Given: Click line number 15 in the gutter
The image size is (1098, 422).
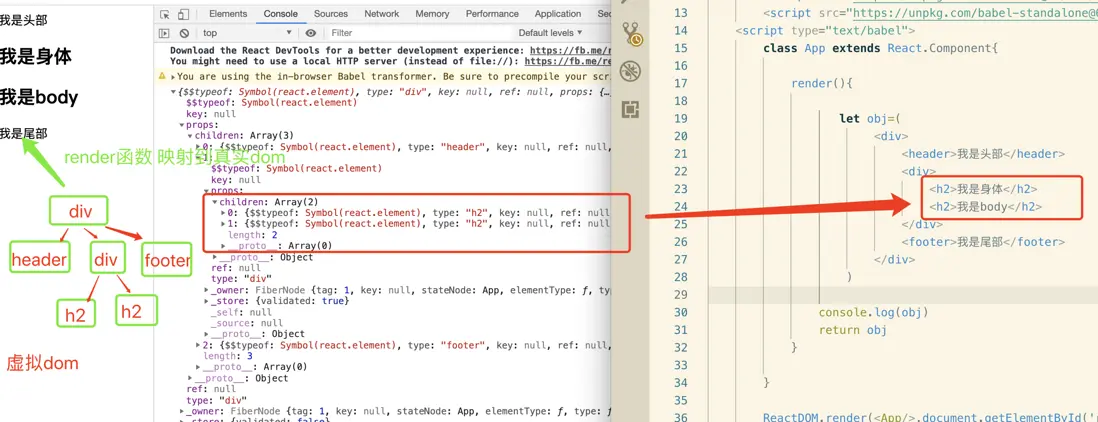Looking at the screenshot, I should coord(681,48).
